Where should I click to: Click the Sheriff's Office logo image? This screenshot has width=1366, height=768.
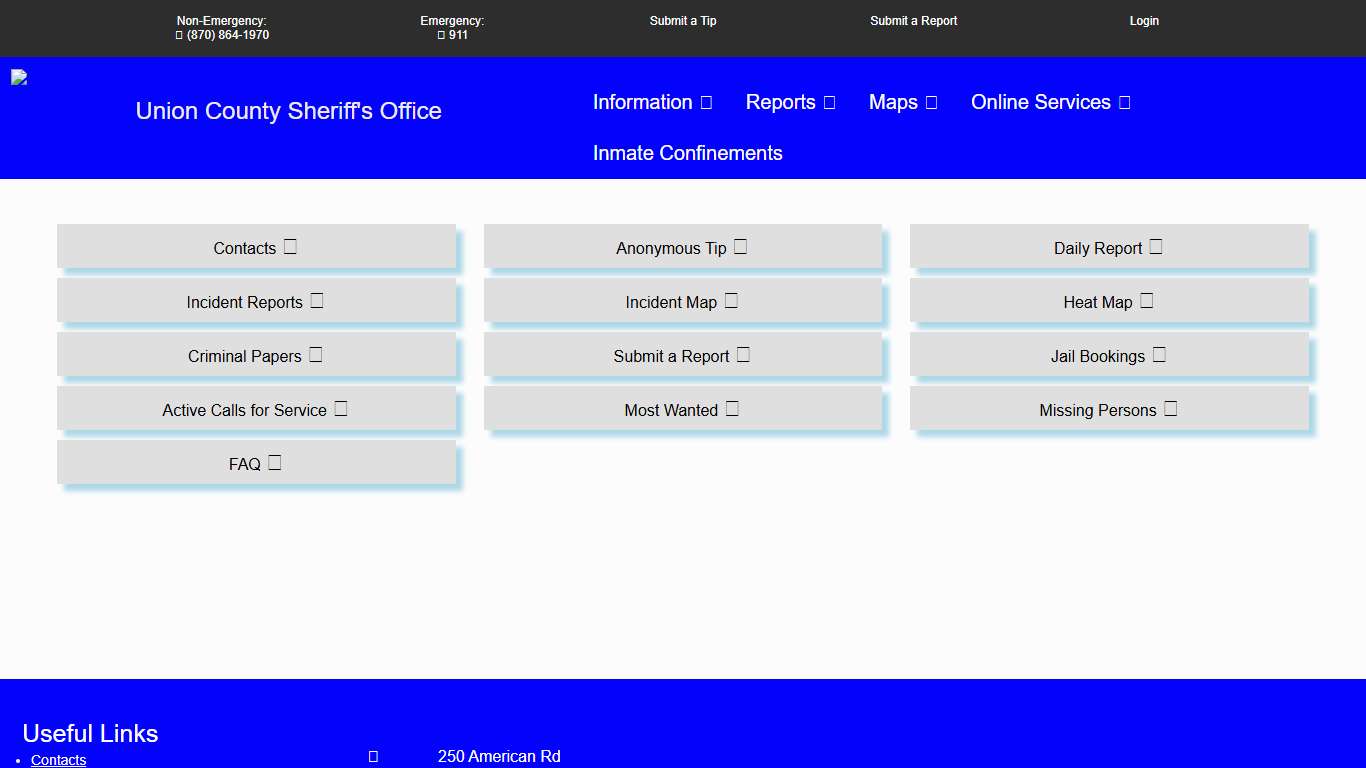18,76
